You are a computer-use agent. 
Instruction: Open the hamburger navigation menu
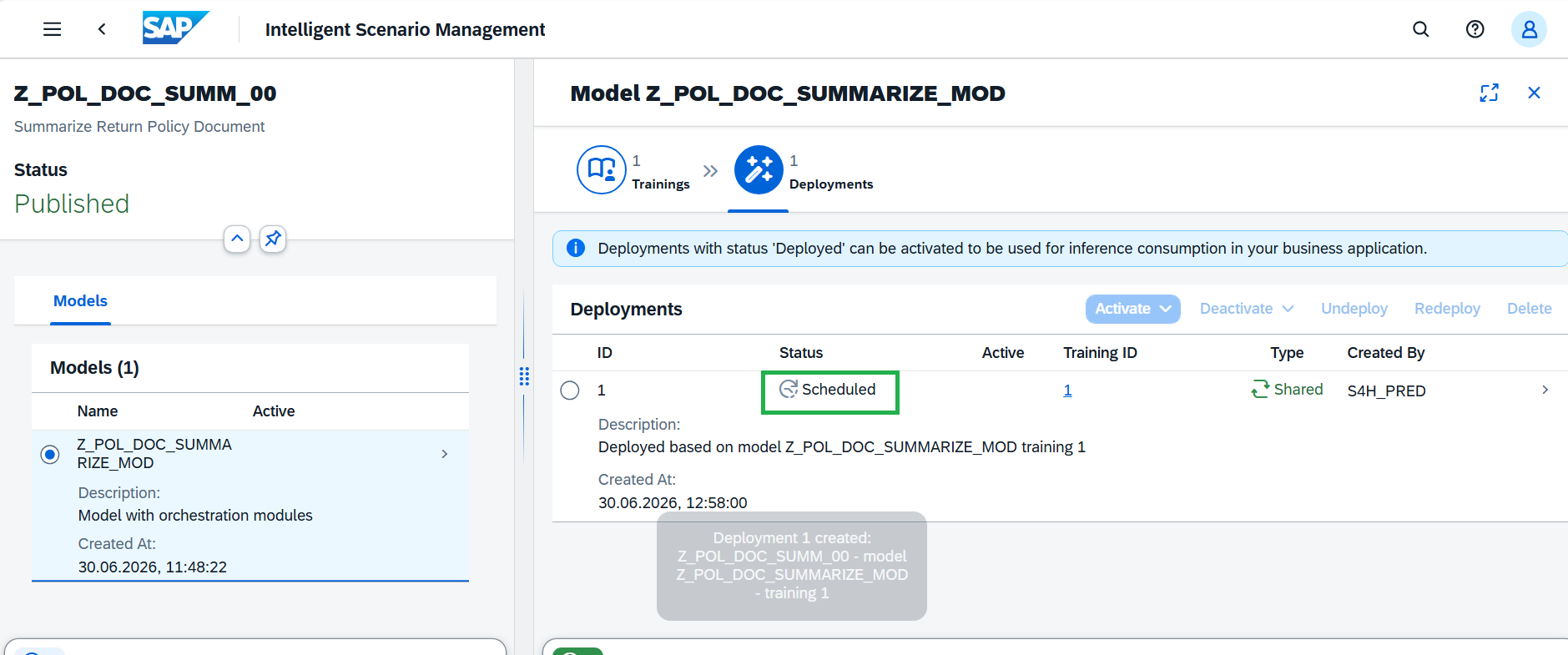(x=52, y=29)
